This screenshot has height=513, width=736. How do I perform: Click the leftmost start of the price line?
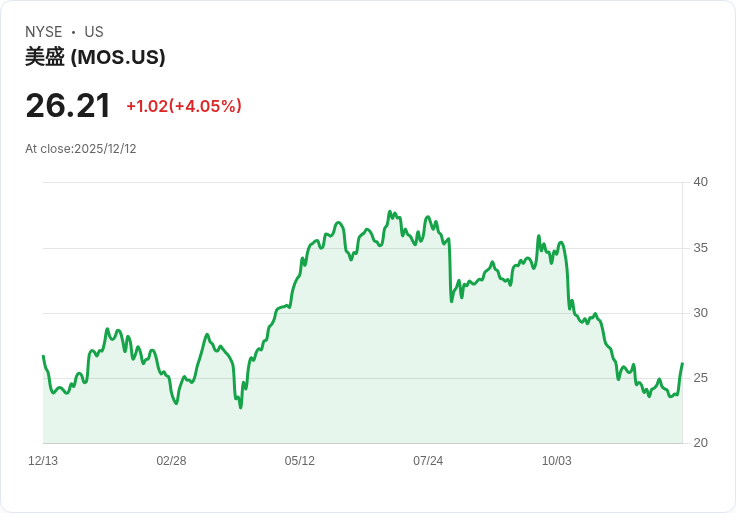point(43,356)
